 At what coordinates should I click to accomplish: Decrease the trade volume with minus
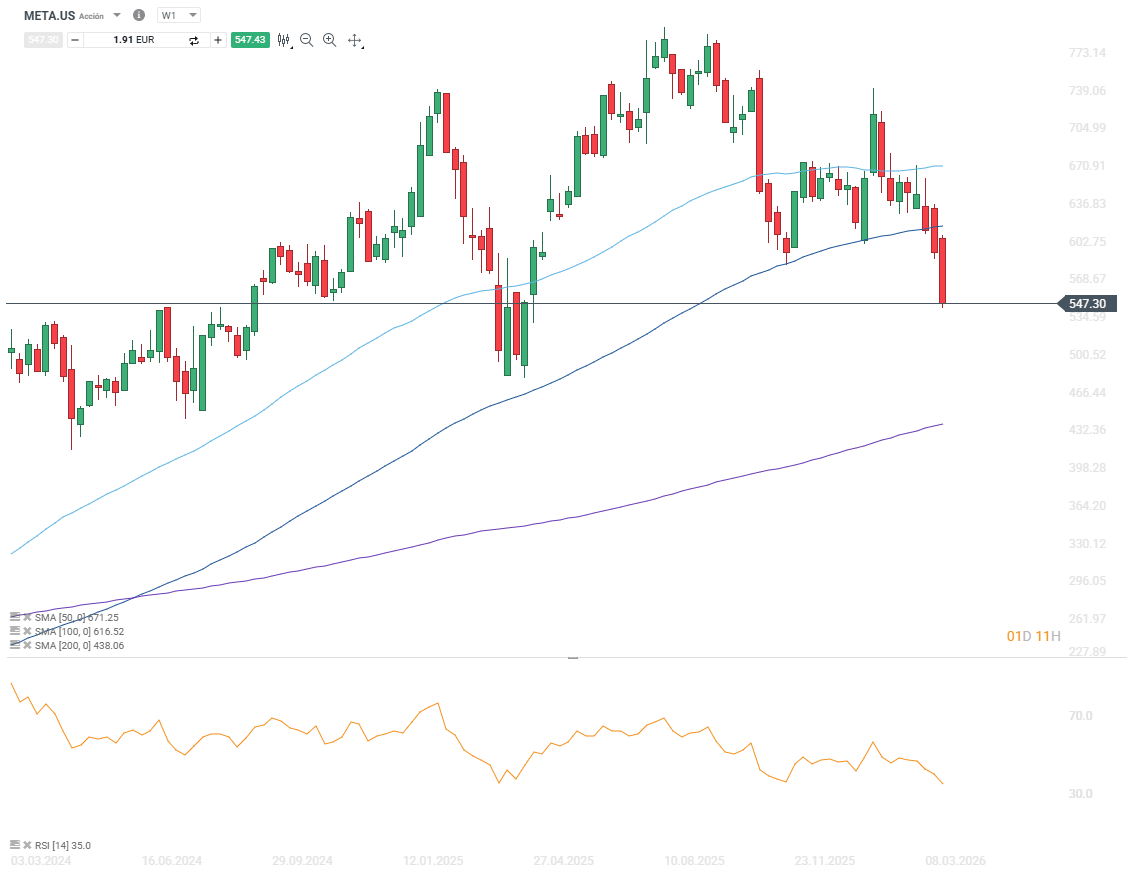75,40
